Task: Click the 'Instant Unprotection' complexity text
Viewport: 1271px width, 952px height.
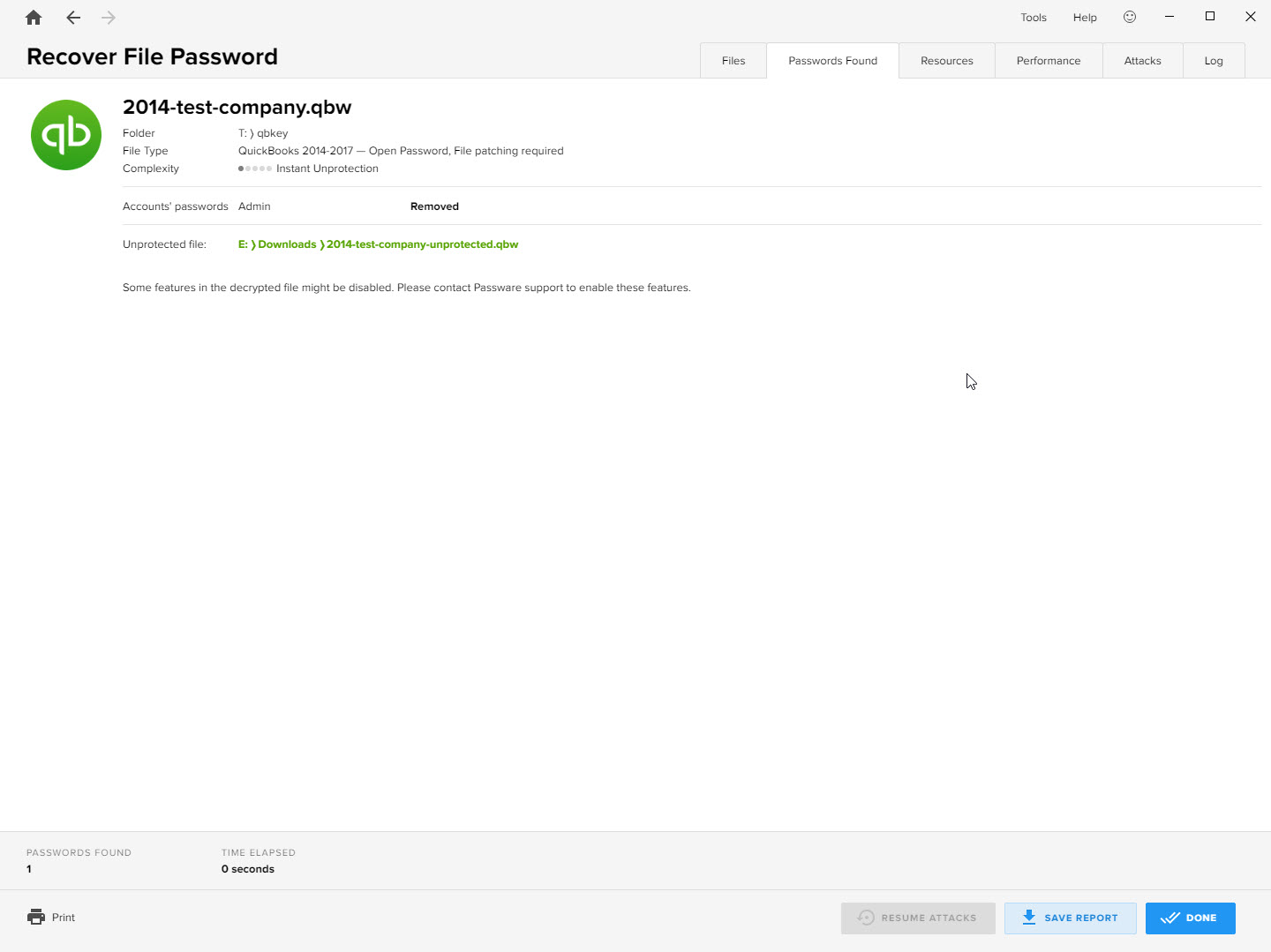Action: click(x=327, y=169)
